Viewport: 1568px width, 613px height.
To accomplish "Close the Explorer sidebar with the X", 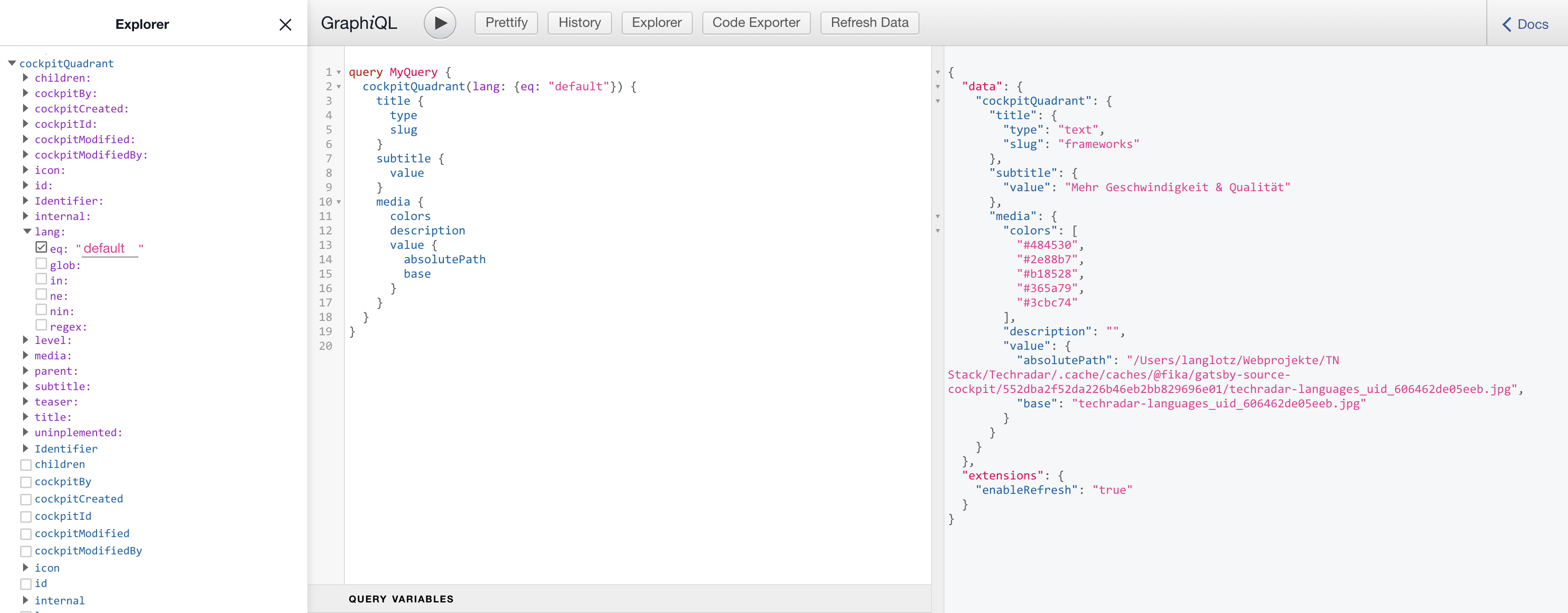I will pos(285,25).
